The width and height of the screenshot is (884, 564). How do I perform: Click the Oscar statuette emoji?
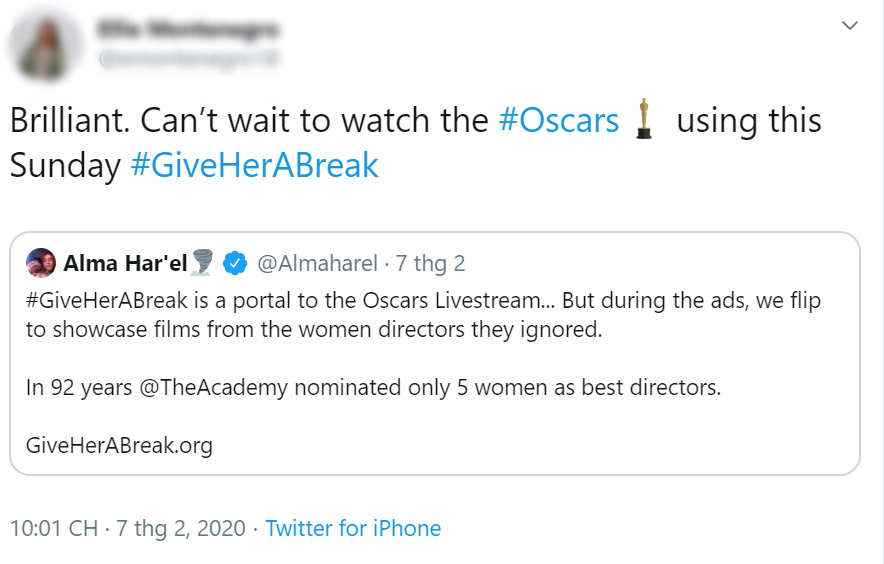point(644,119)
